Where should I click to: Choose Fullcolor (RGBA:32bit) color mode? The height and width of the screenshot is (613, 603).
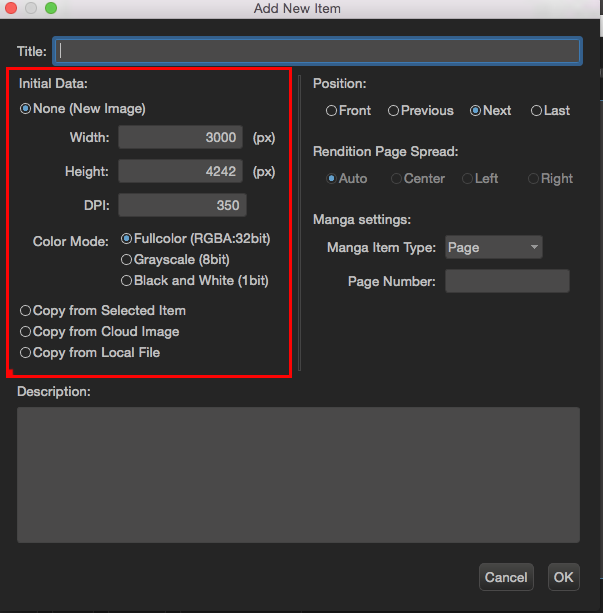(196, 238)
